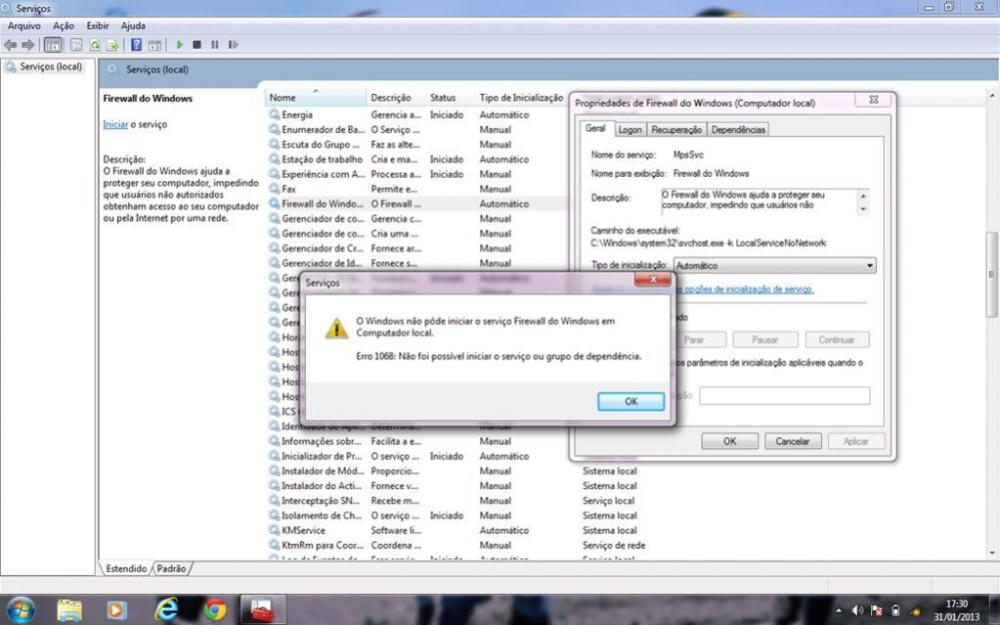The width and height of the screenshot is (1000, 625).
Task: Show hidden tray icons arrow
Action: (x=838, y=611)
